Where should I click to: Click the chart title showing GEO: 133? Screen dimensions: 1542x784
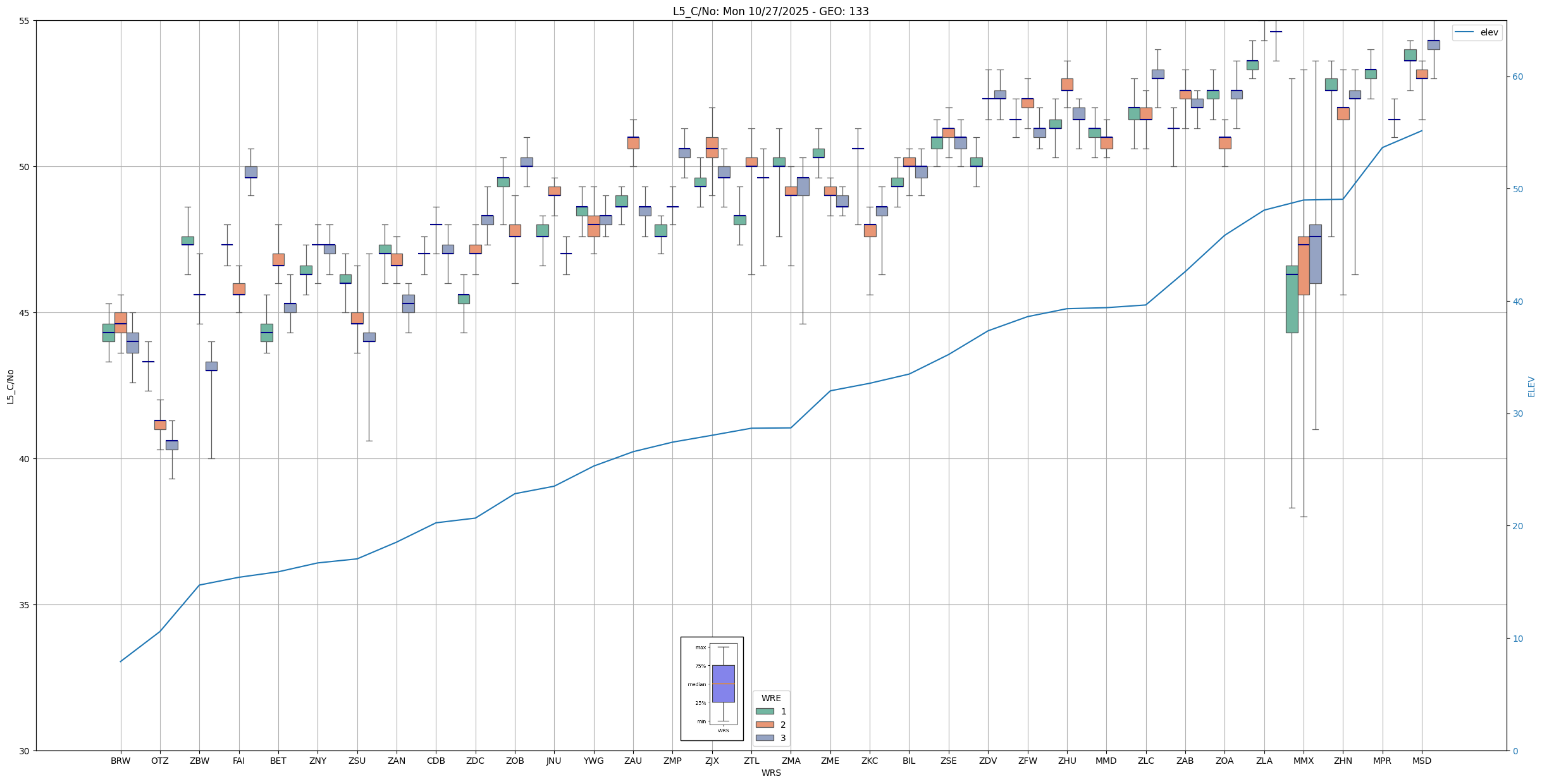(770, 11)
